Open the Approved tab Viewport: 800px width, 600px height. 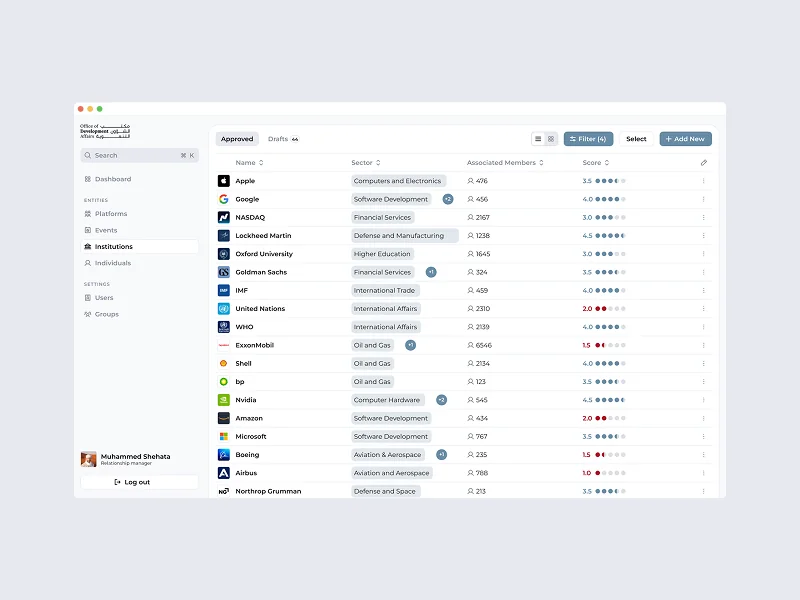[237, 139]
